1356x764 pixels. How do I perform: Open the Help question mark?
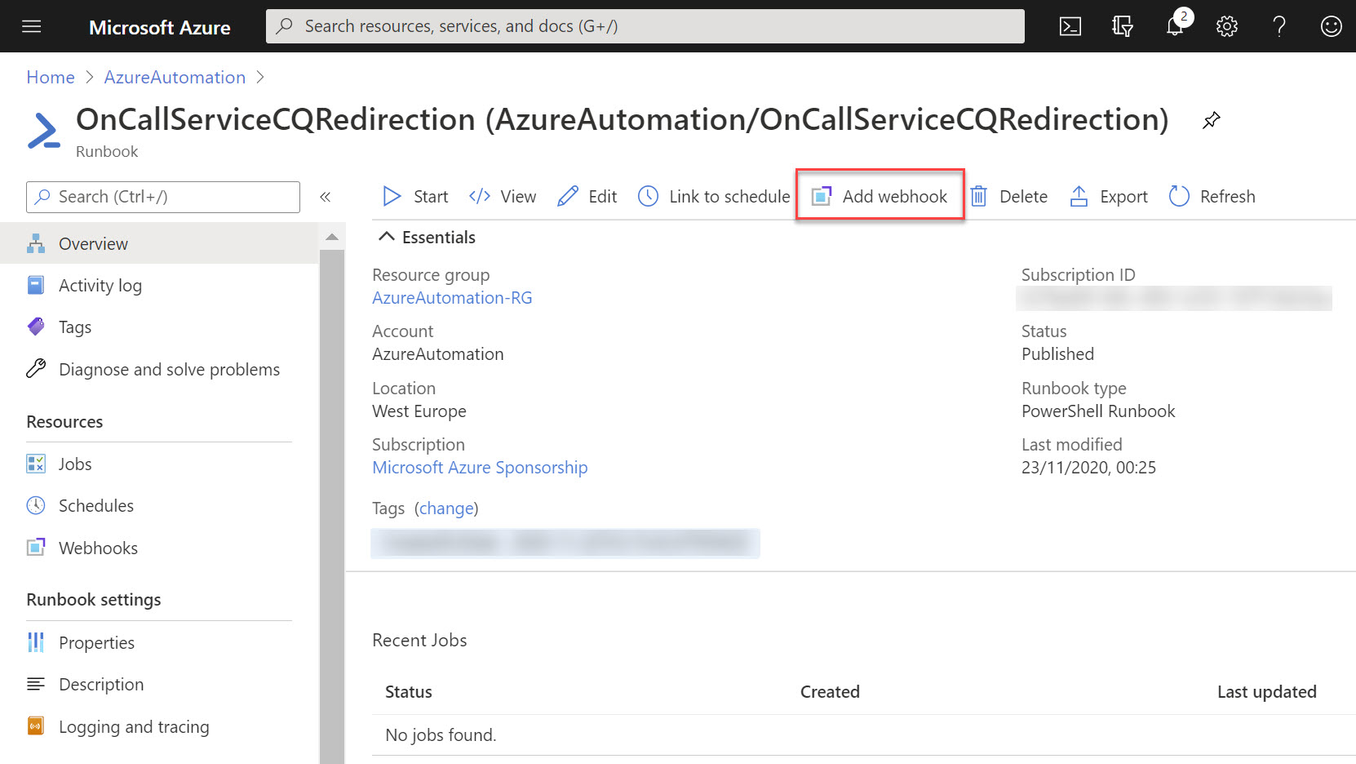[1279, 26]
